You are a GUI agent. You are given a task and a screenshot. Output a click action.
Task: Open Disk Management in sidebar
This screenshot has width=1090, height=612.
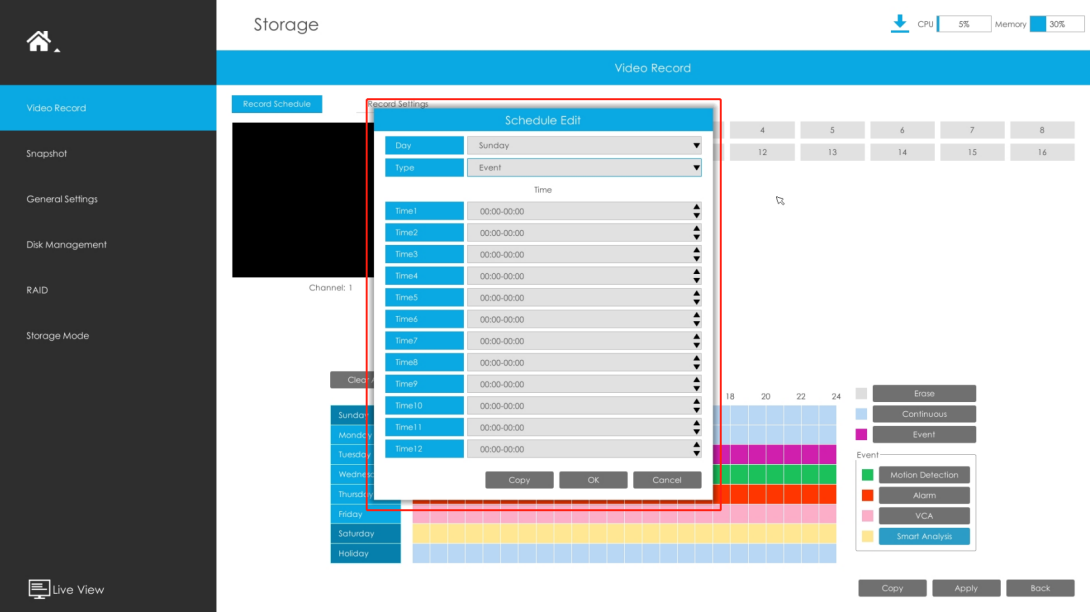tap(67, 245)
